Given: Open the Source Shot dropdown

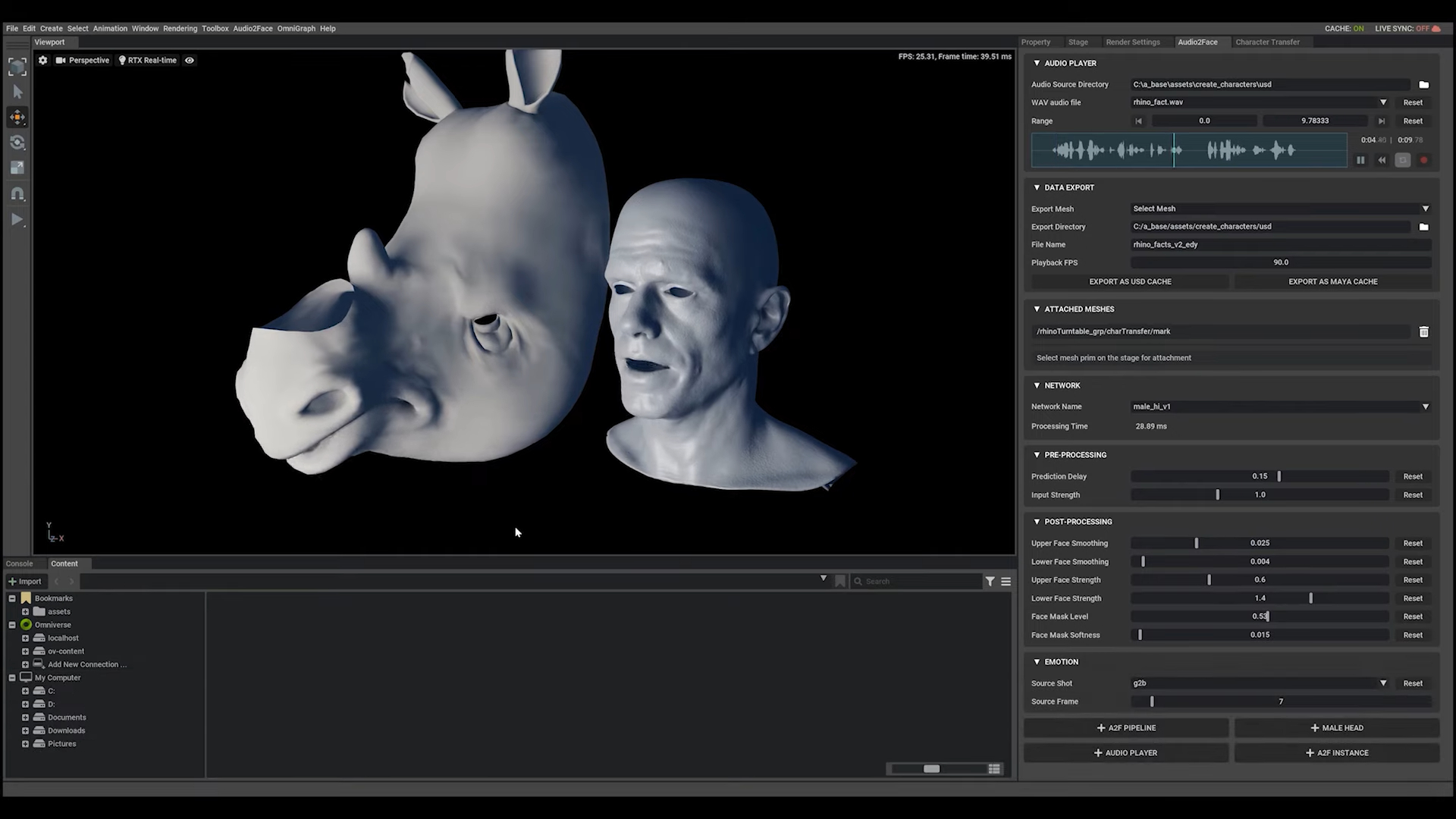Looking at the screenshot, I should [1260, 683].
